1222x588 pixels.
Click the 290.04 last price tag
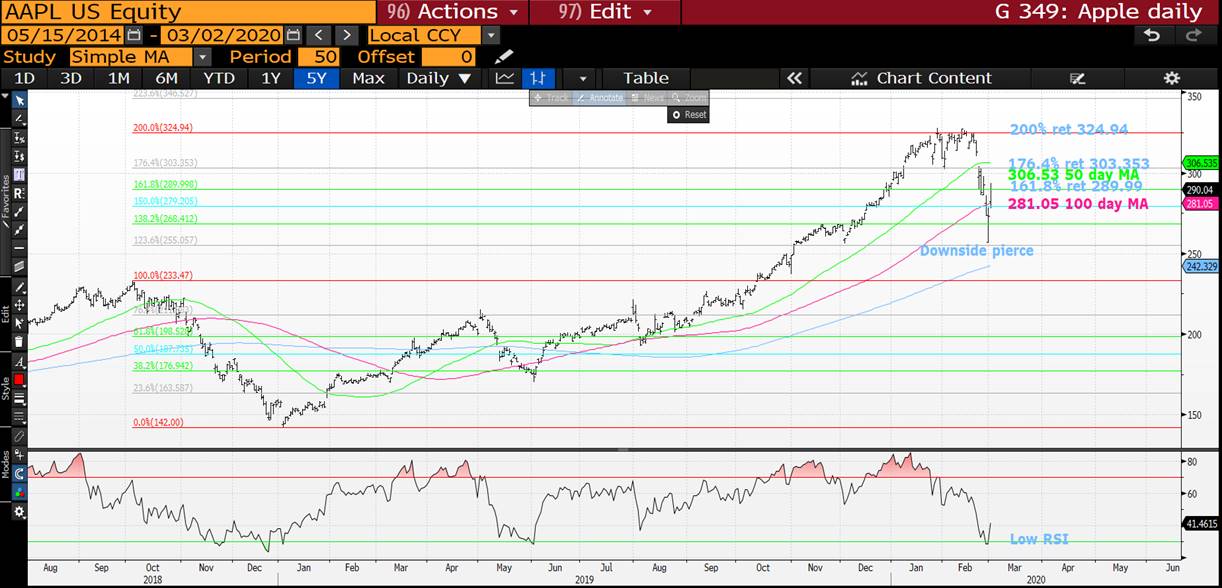click(x=1200, y=189)
